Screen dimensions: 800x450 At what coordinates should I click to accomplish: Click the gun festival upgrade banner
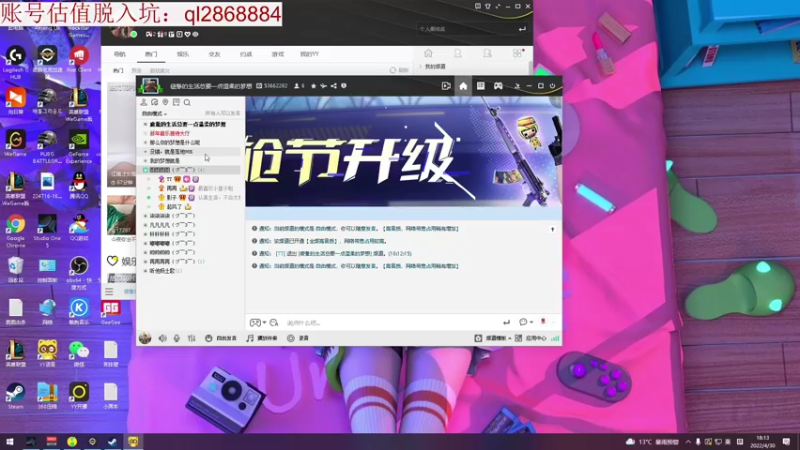tap(403, 152)
